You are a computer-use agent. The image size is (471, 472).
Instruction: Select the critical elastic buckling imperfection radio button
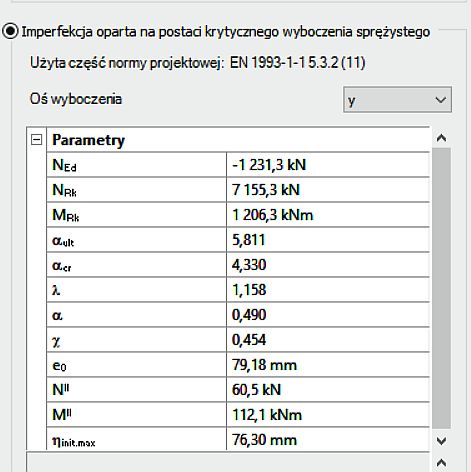coord(10,32)
